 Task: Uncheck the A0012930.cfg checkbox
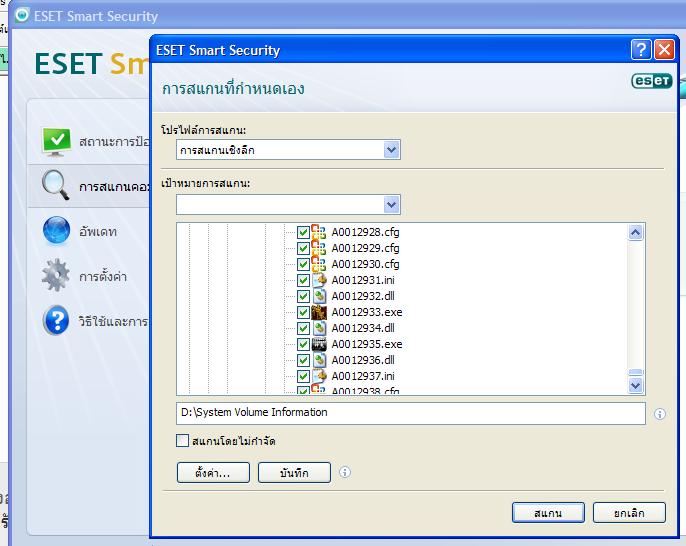303,265
